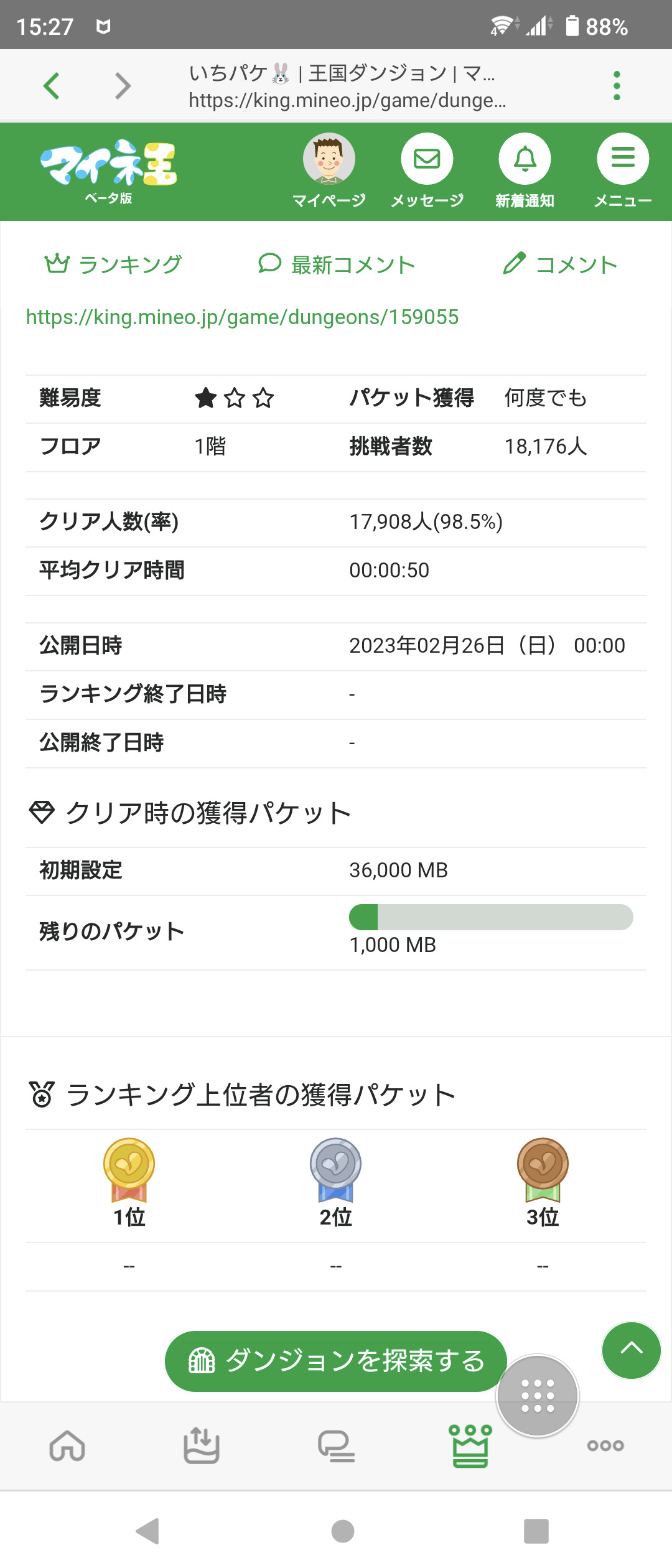Open the hamburger Menu icon
Image resolution: width=672 pixels, height=1568 pixels.
pyautogui.click(x=622, y=159)
